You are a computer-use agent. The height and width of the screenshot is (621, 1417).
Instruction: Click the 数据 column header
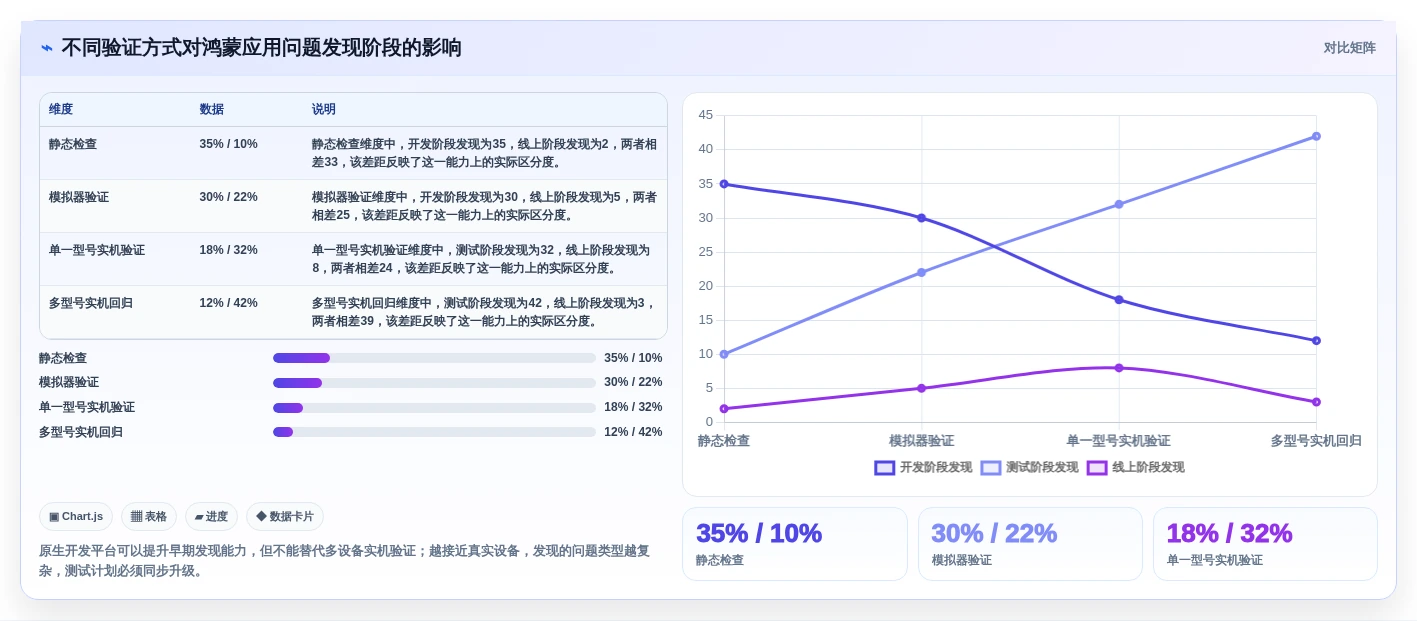click(211, 110)
